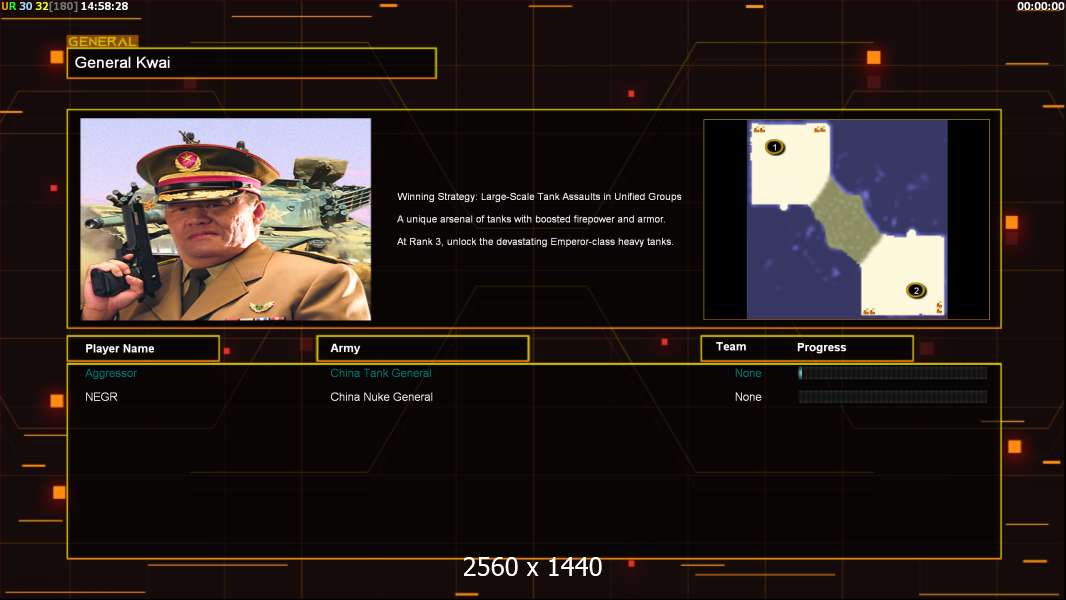This screenshot has height=600, width=1066.
Task: Select start position marker 1 on map
Action: (x=774, y=147)
